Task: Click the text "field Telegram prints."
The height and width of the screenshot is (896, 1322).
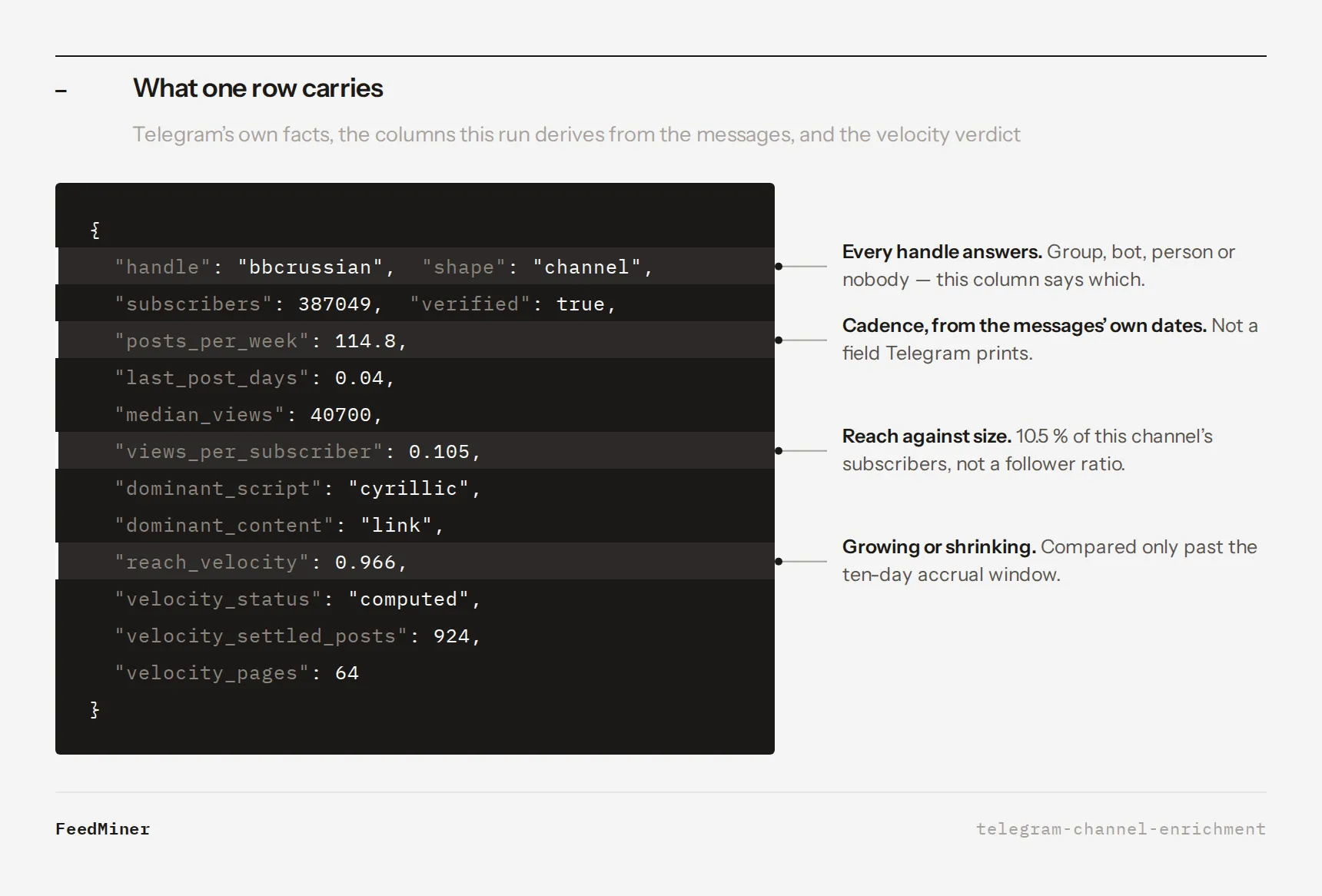Action: pyautogui.click(x=938, y=353)
